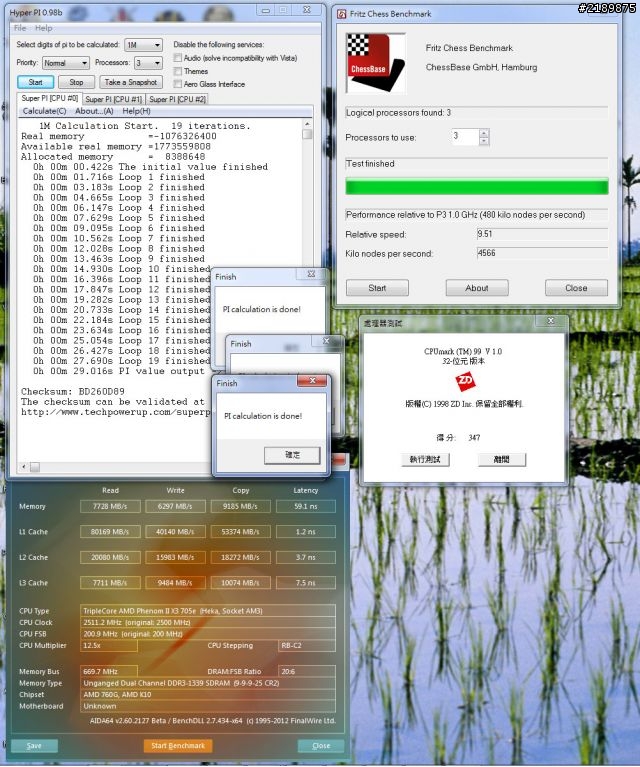Click Stop button in Hyper PI

point(76,82)
